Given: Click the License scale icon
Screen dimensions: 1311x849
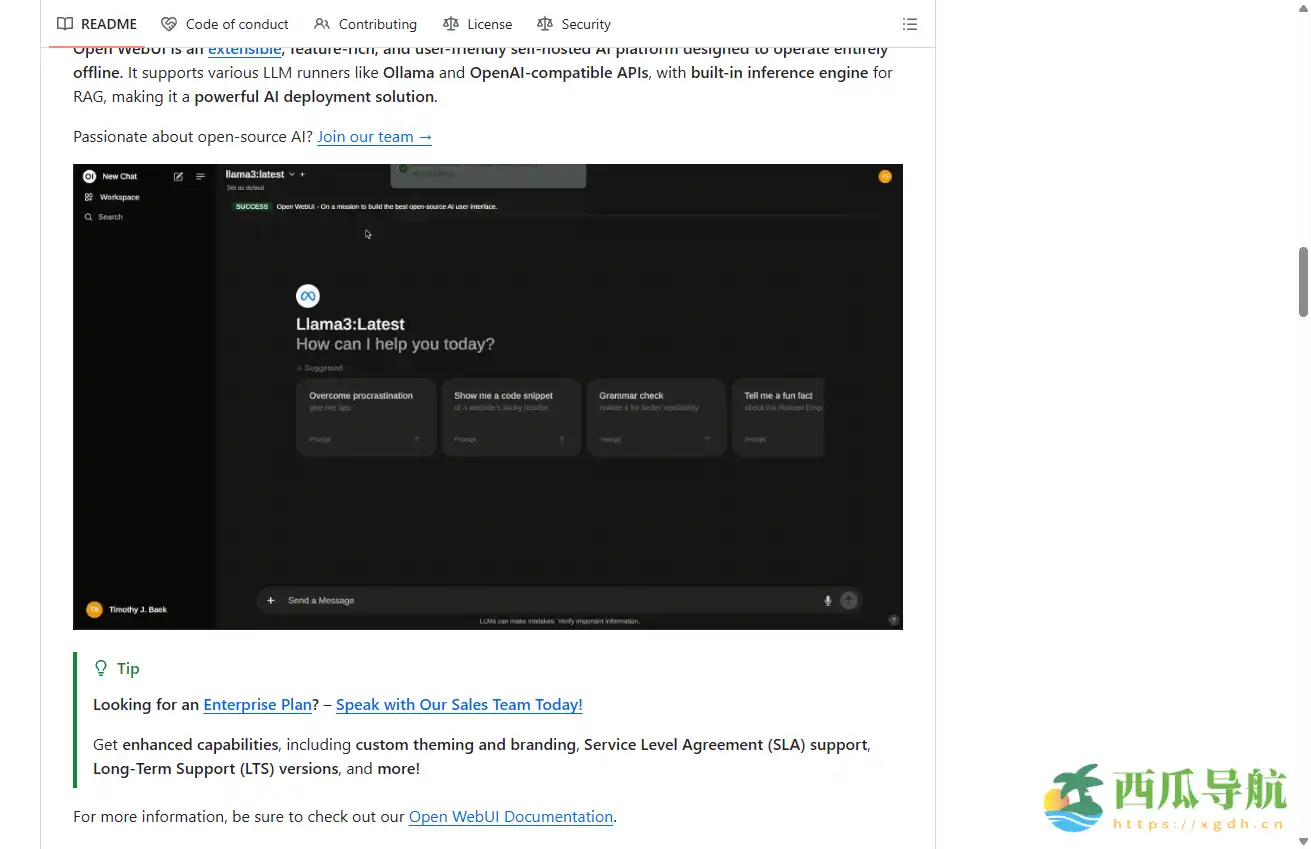Looking at the screenshot, I should point(451,24).
